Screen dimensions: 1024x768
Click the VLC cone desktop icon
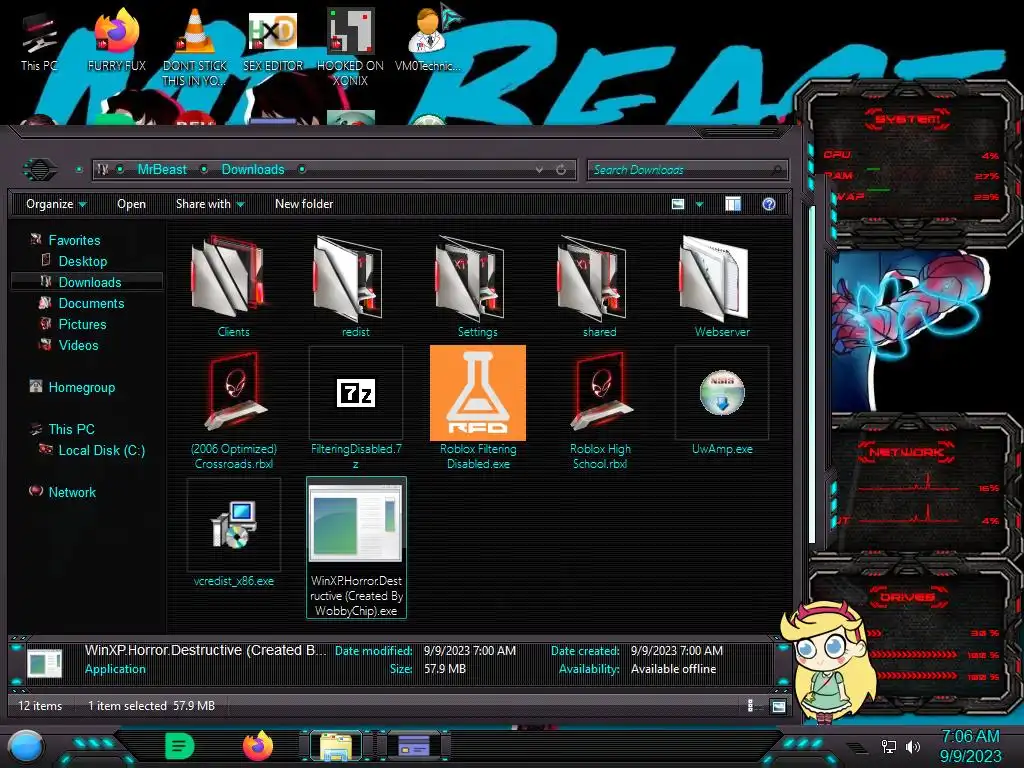(x=194, y=47)
